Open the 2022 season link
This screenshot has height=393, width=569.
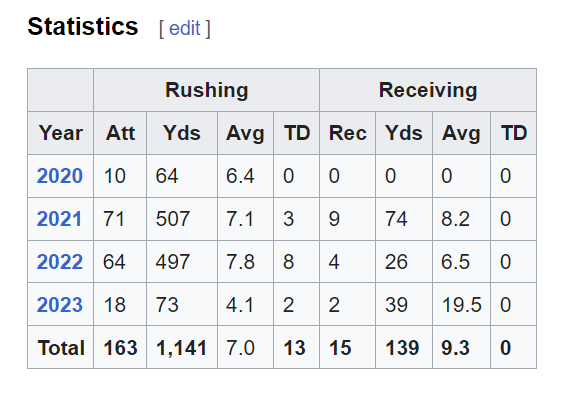click(60, 262)
